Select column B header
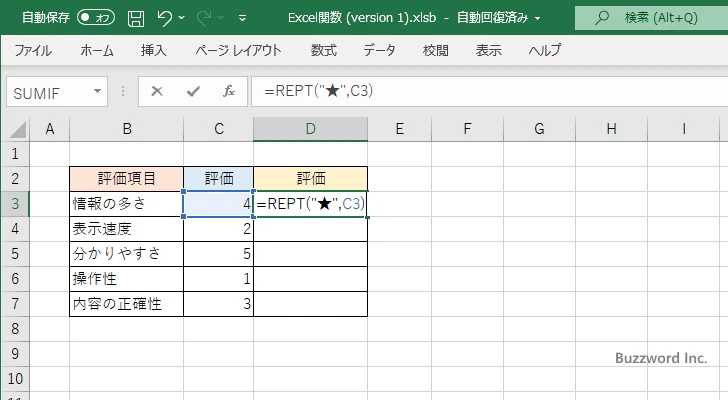 coord(127,129)
